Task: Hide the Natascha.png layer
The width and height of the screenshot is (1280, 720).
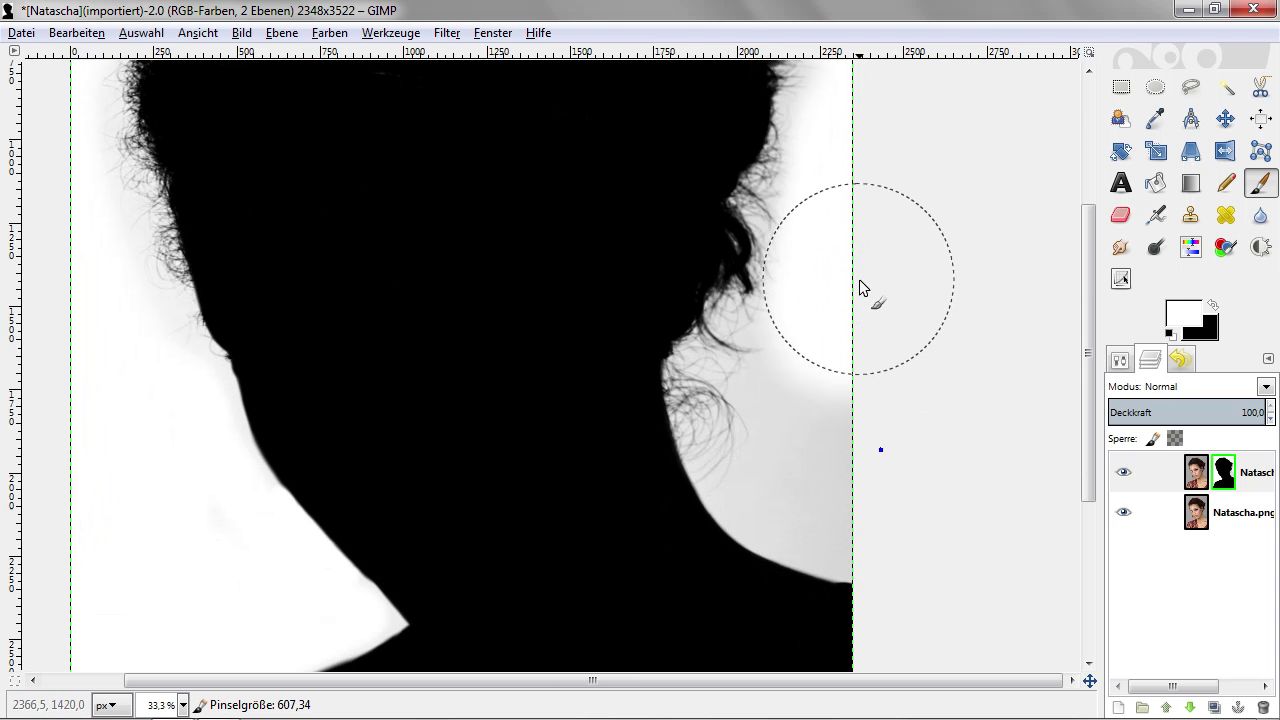Action: click(1123, 512)
